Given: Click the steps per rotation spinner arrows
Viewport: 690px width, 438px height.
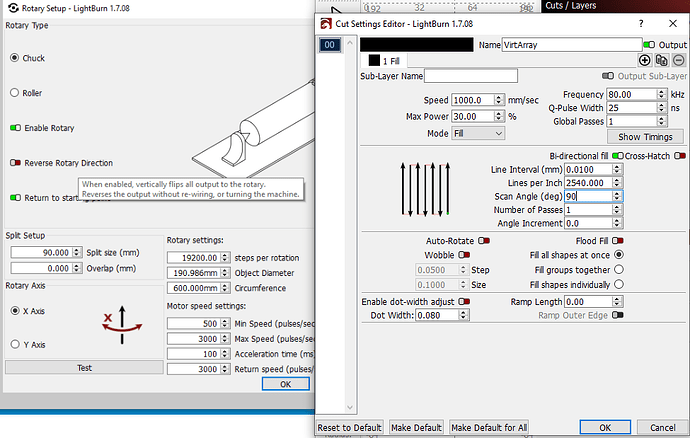Looking at the screenshot, I should [x=225, y=258].
